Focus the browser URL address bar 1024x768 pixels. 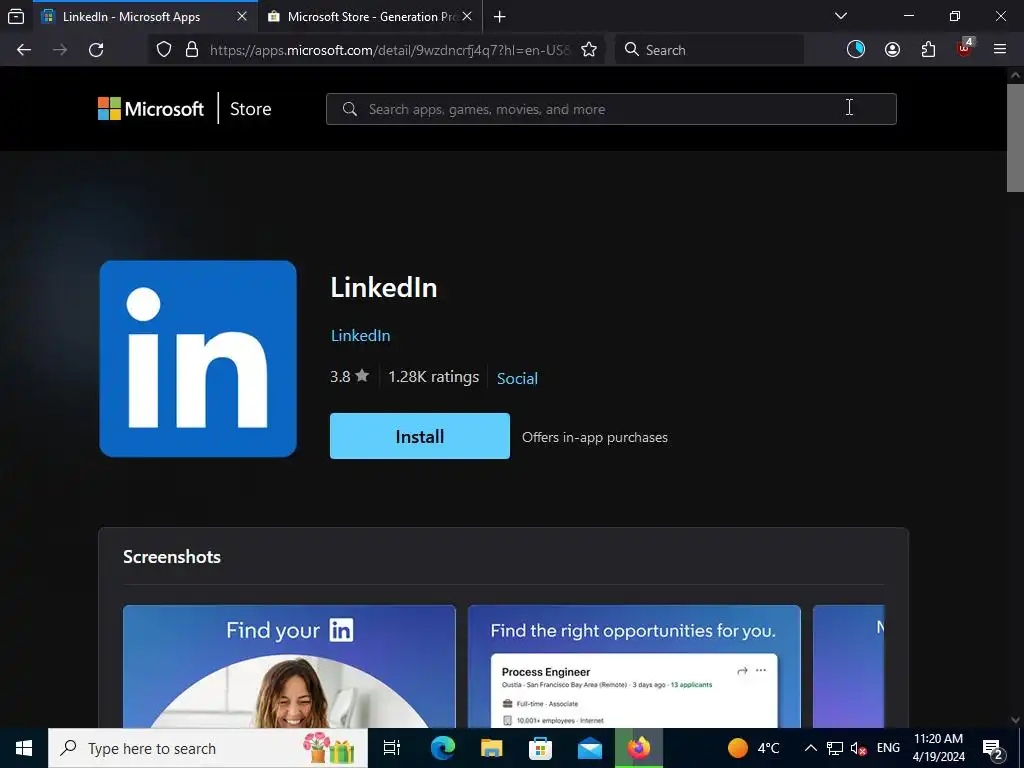point(389,50)
